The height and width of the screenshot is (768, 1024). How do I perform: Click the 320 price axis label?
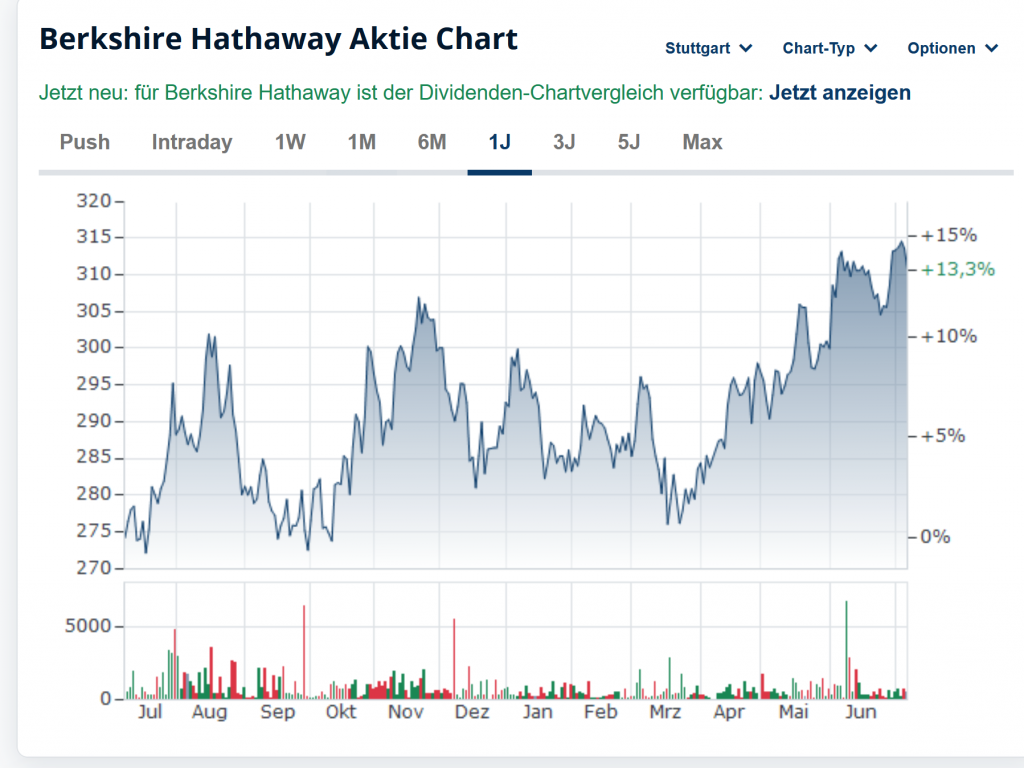point(94,200)
